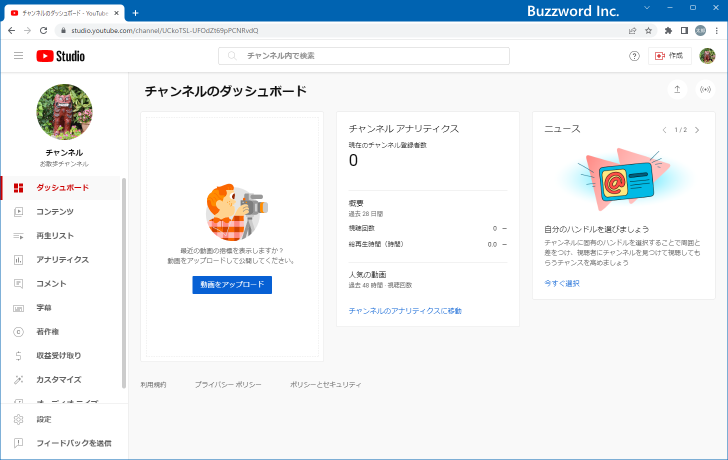Screen dimensions: 728x460
Task: Open アナリティクス in the sidebar
Action: point(61,260)
